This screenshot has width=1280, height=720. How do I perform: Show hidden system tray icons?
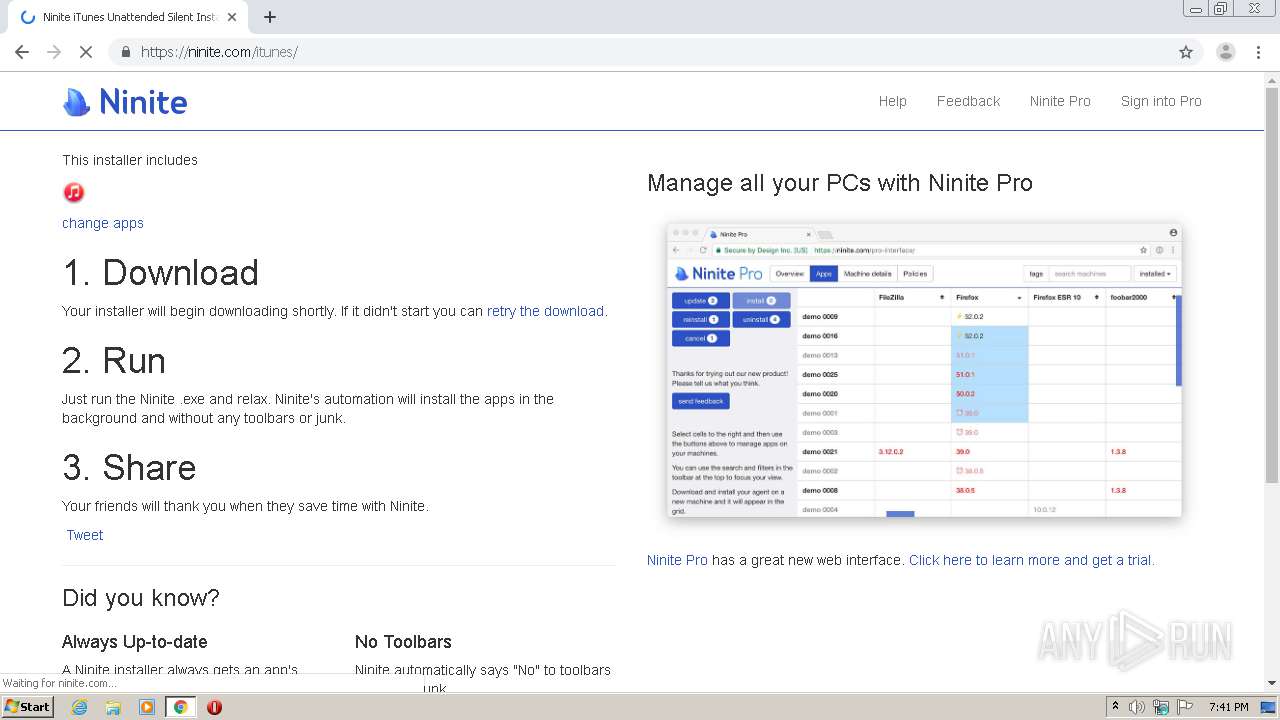click(1115, 707)
